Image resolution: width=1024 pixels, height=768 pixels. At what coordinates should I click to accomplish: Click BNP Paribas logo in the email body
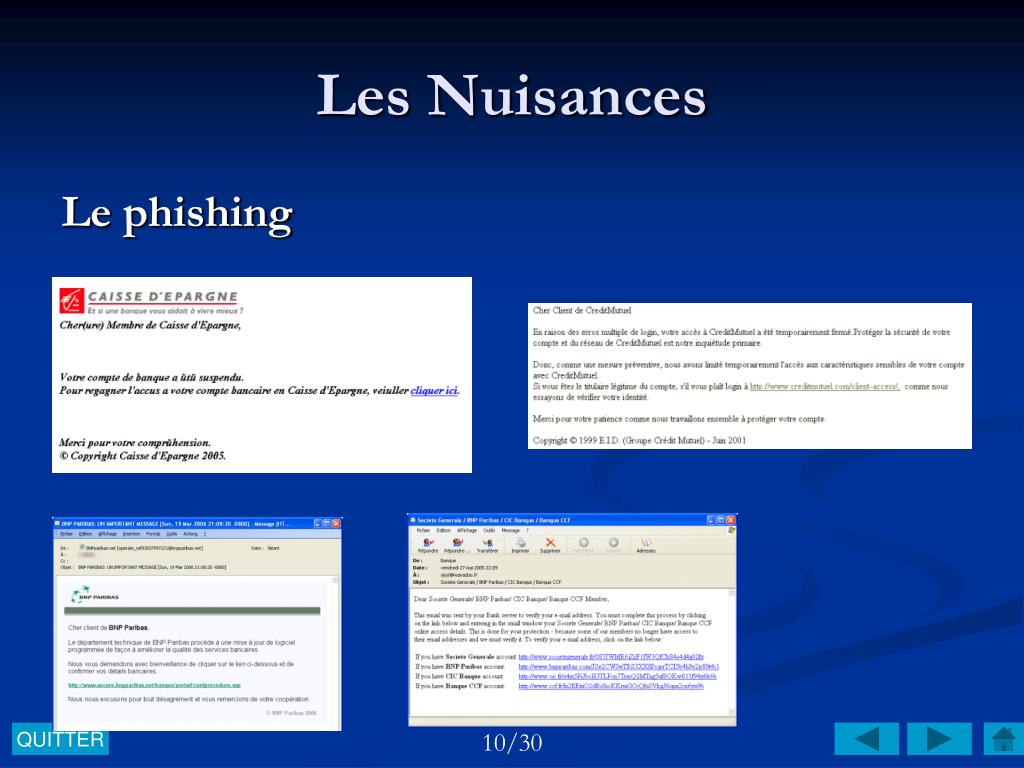click(96, 595)
